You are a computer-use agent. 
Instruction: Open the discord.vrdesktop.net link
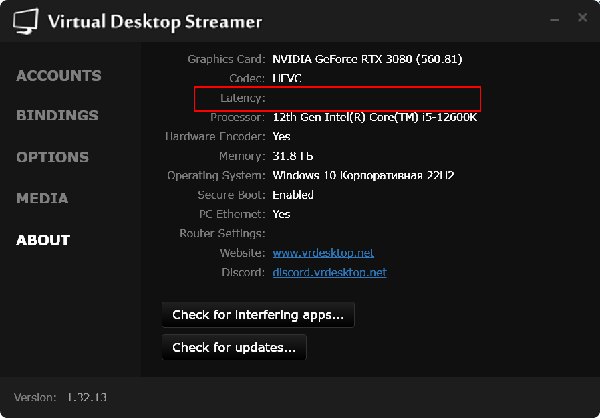coord(329,273)
